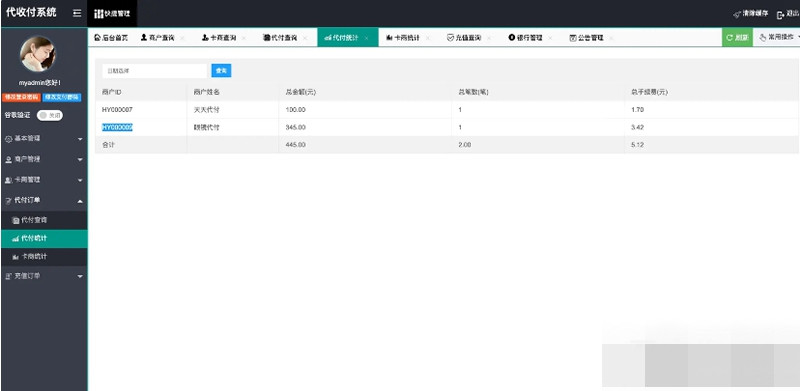Screen dimensions: 800x391
Task: Click 清除缓存 in the top bar
Action: (751, 14)
